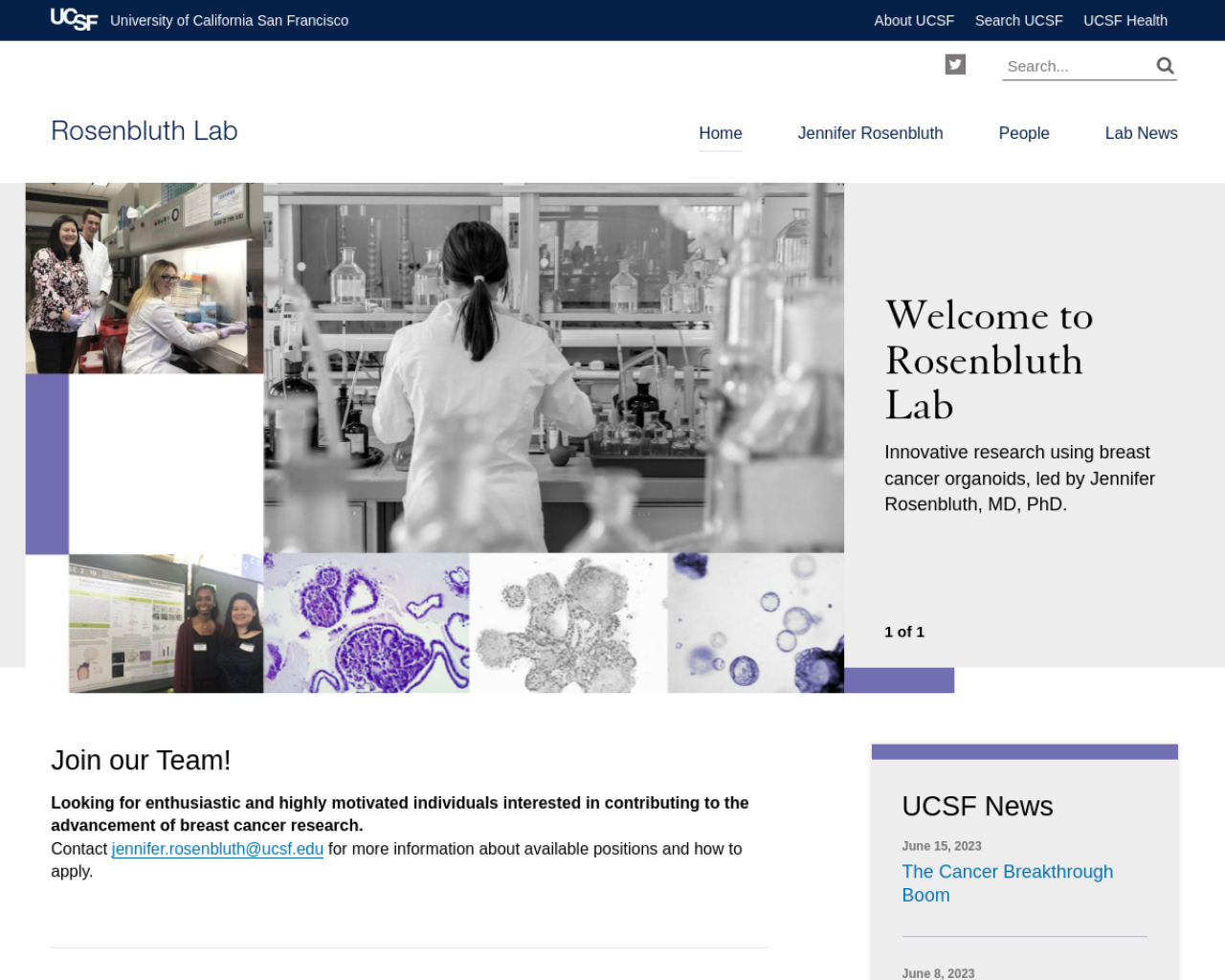Visit UCSF Health
Screen dimensions: 1225x980
[1125, 20]
